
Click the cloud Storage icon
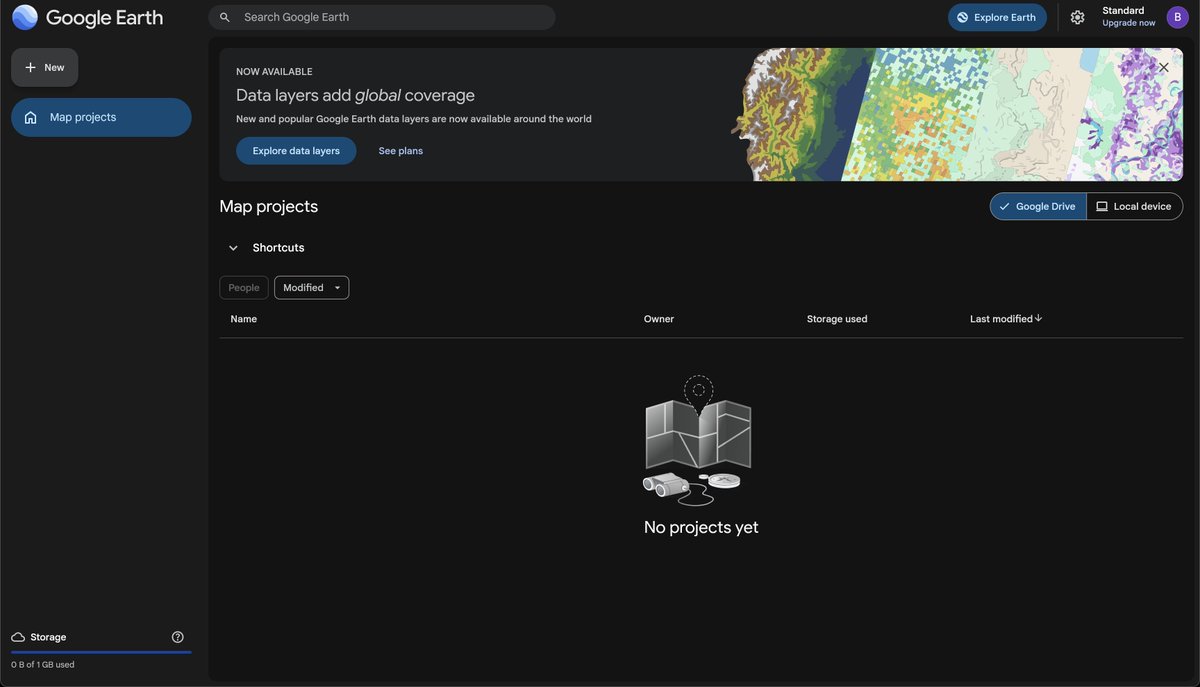(18, 637)
